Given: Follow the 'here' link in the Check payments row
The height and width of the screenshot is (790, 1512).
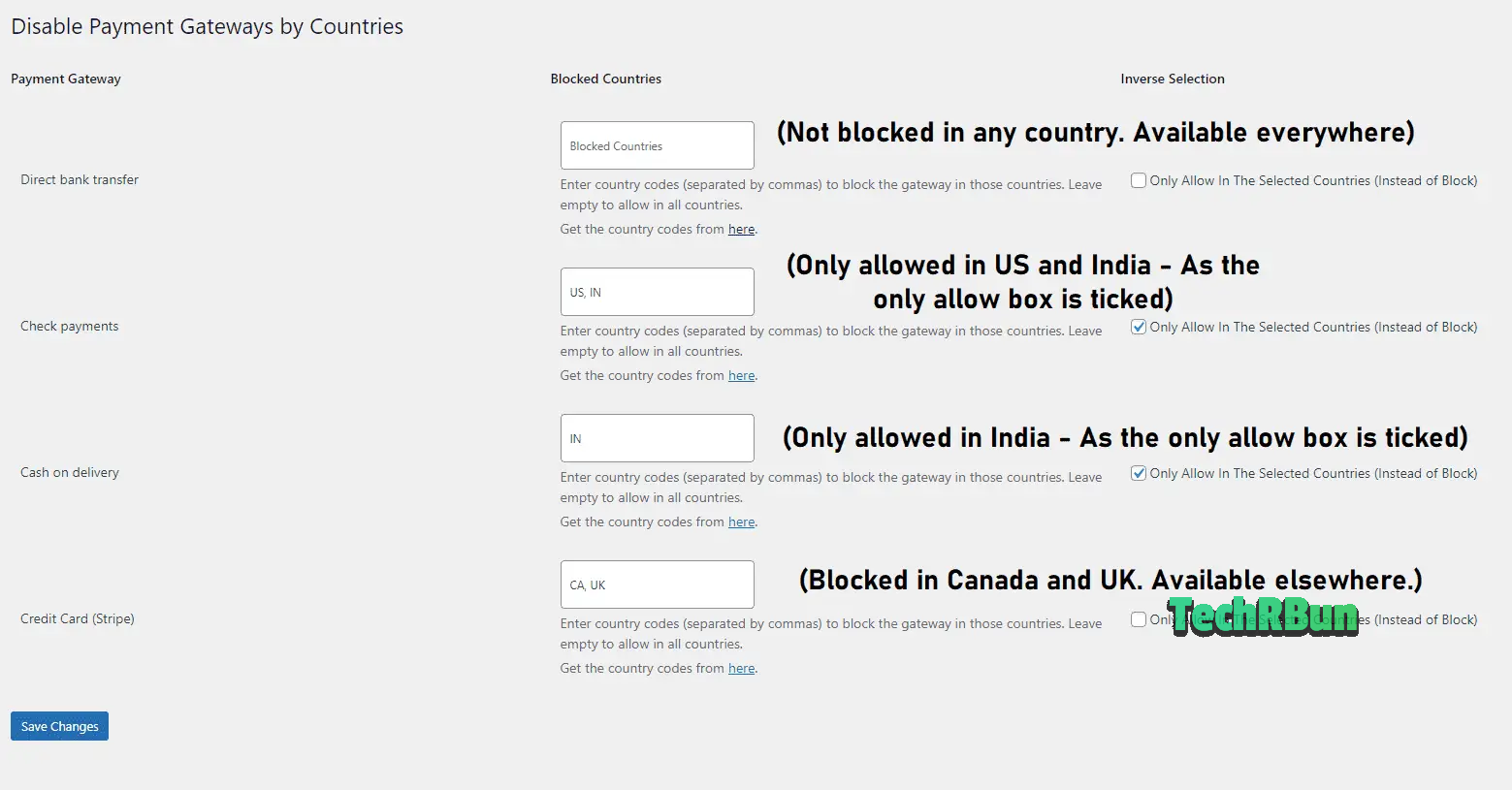Looking at the screenshot, I should pos(741,376).
